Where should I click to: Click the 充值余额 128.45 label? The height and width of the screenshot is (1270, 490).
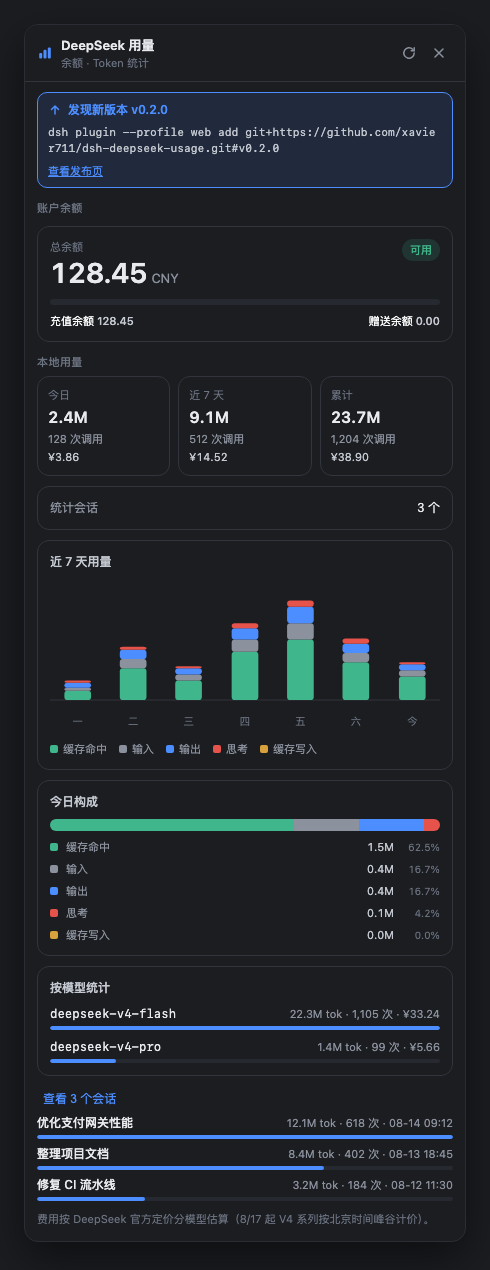pyautogui.click(x=92, y=321)
